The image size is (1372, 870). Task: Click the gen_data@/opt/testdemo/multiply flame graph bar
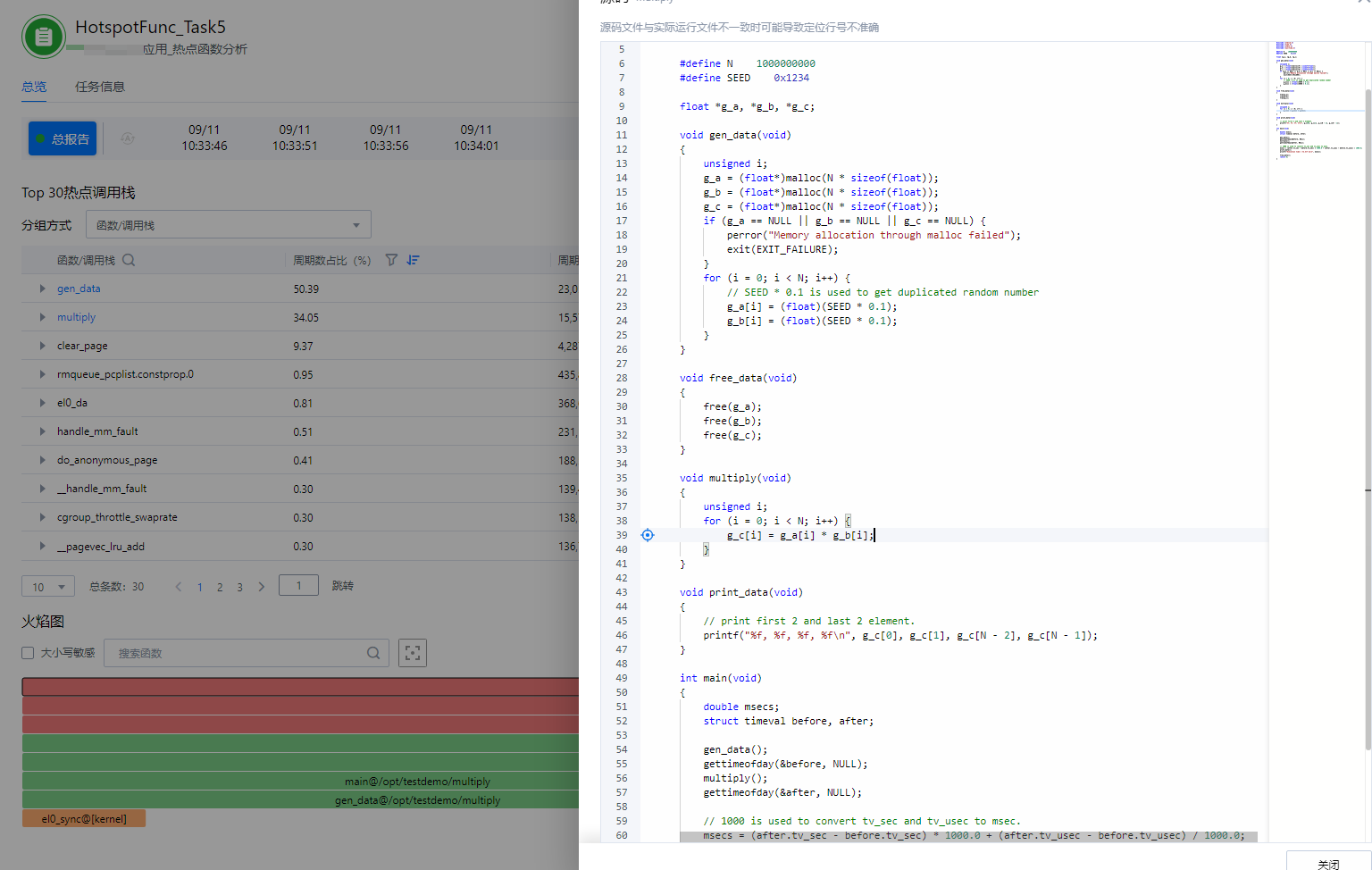point(300,799)
